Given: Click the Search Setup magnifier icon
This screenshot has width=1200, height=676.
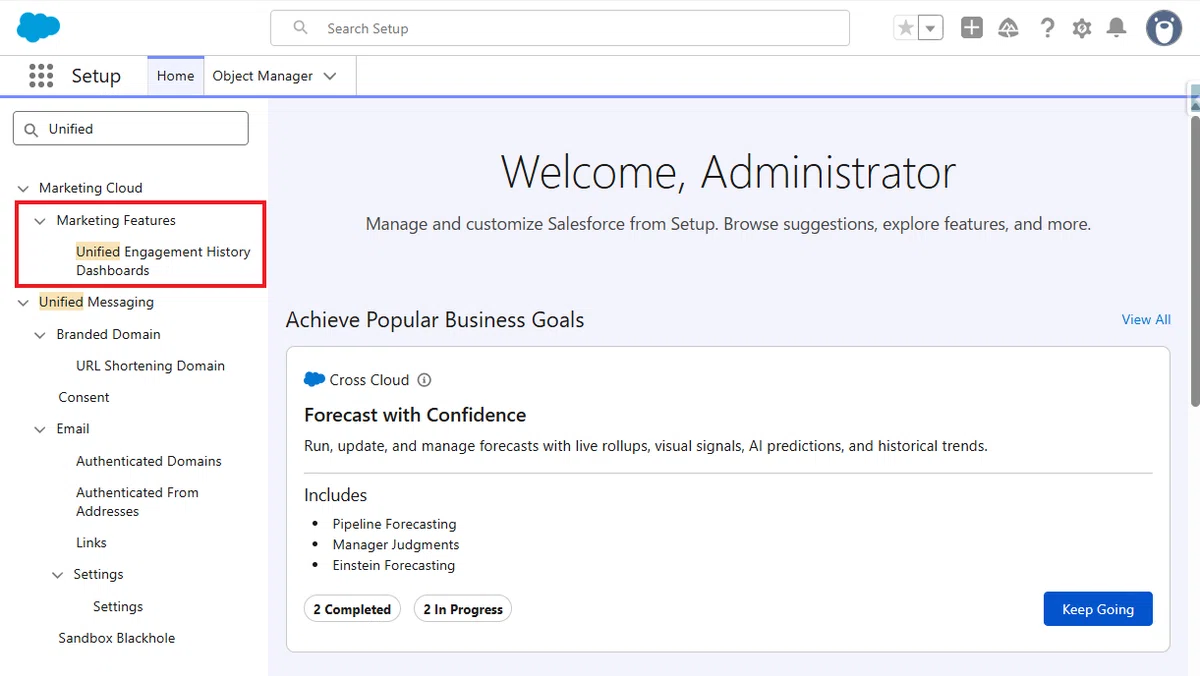Looking at the screenshot, I should click(300, 28).
